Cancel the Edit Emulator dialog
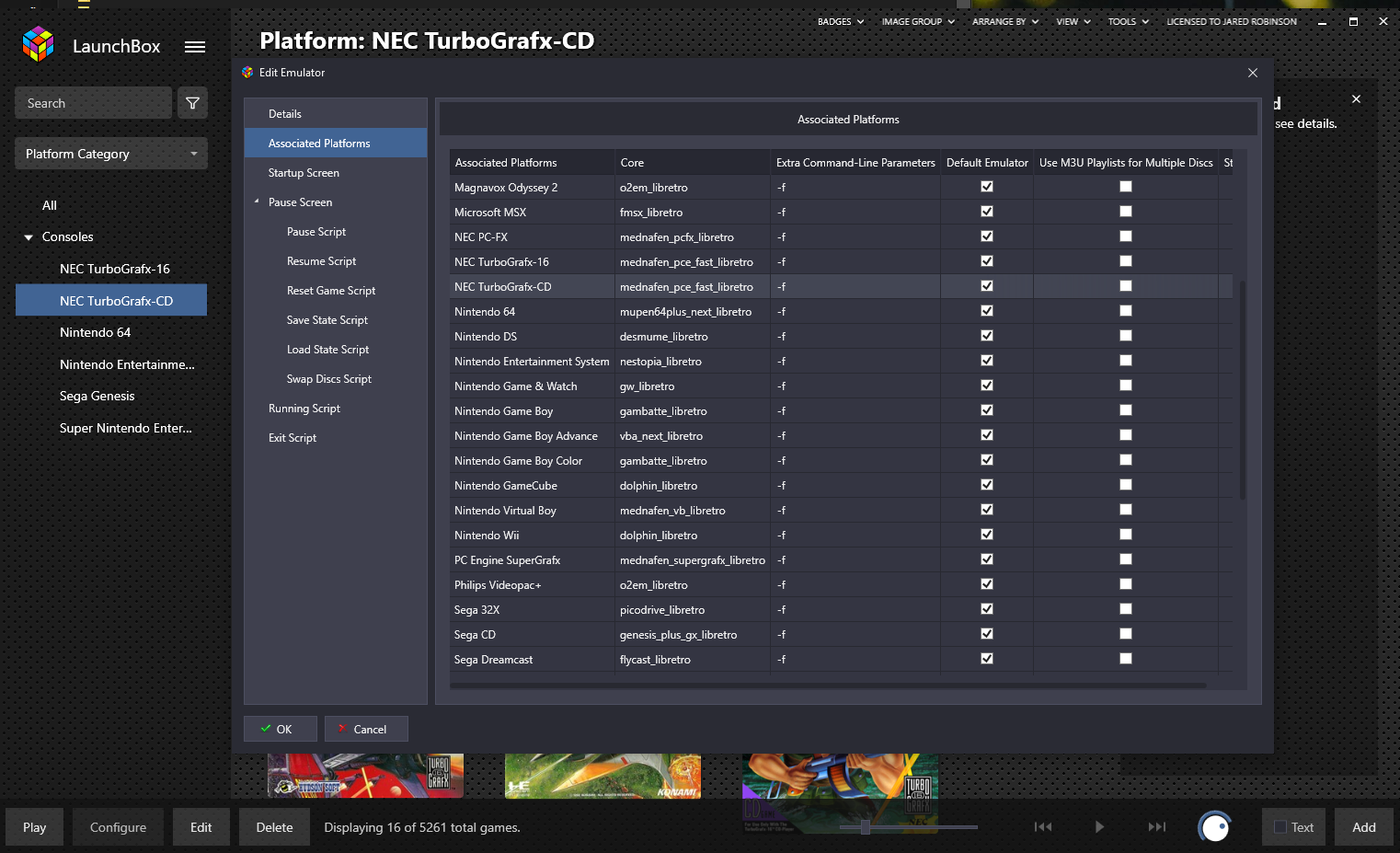1400x853 pixels. click(x=366, y=729)
